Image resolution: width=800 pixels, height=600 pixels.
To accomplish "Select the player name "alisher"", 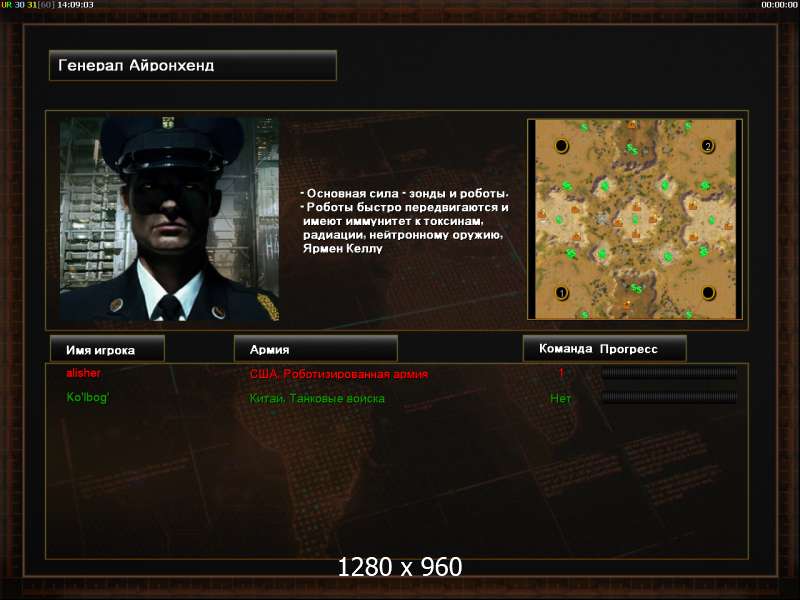I will pyautogui.click(x=83, y=373).
